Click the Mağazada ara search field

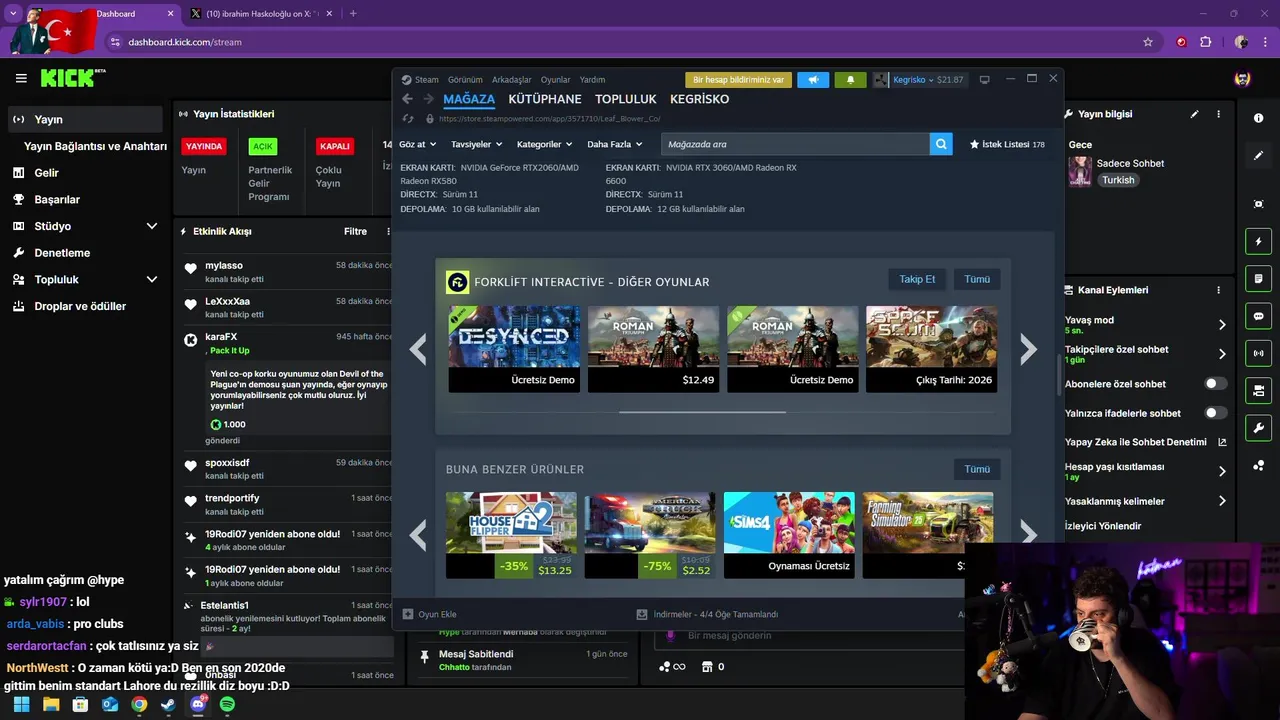pos(795,144)
